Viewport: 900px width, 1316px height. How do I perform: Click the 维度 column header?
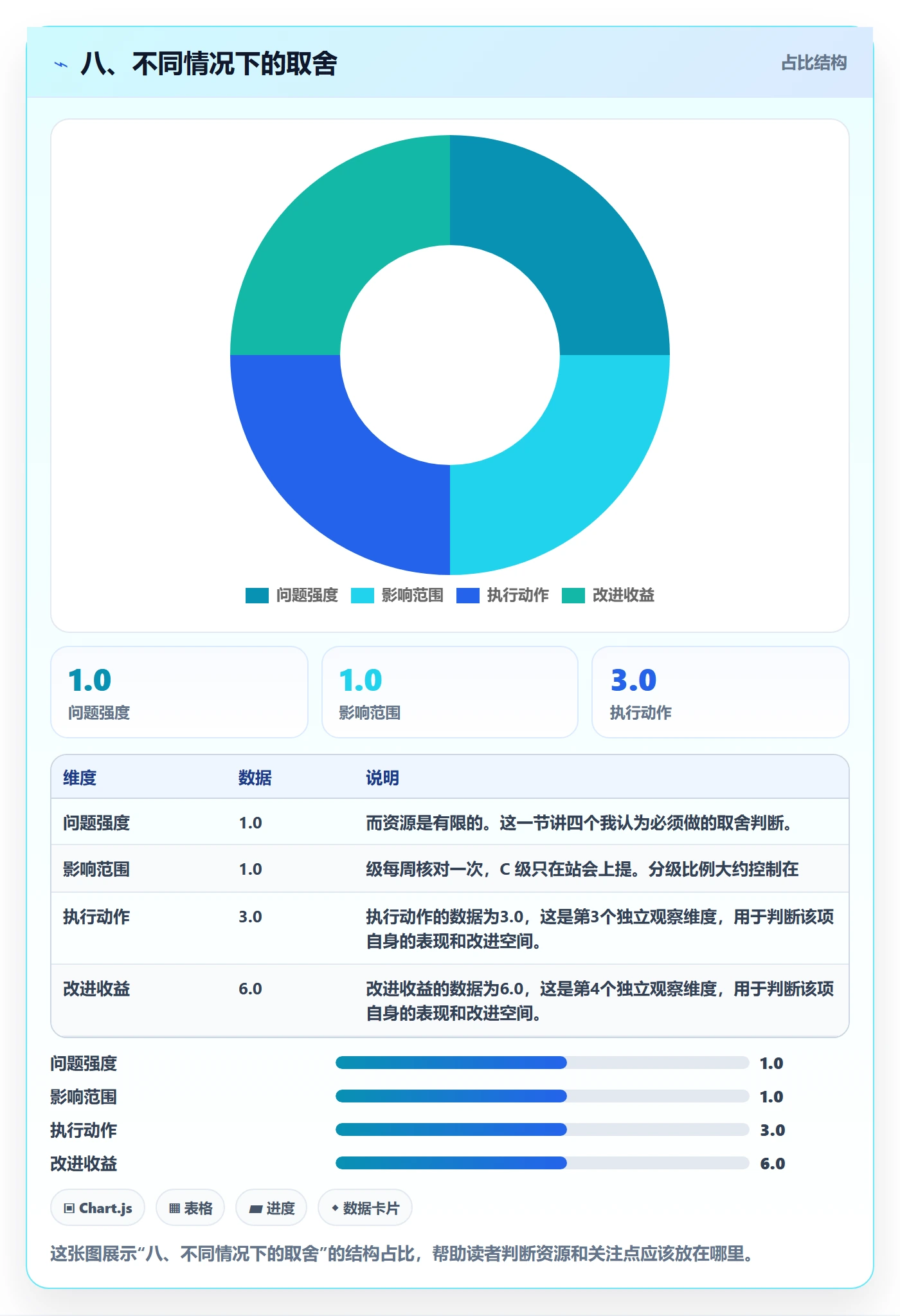coord(80,778)
